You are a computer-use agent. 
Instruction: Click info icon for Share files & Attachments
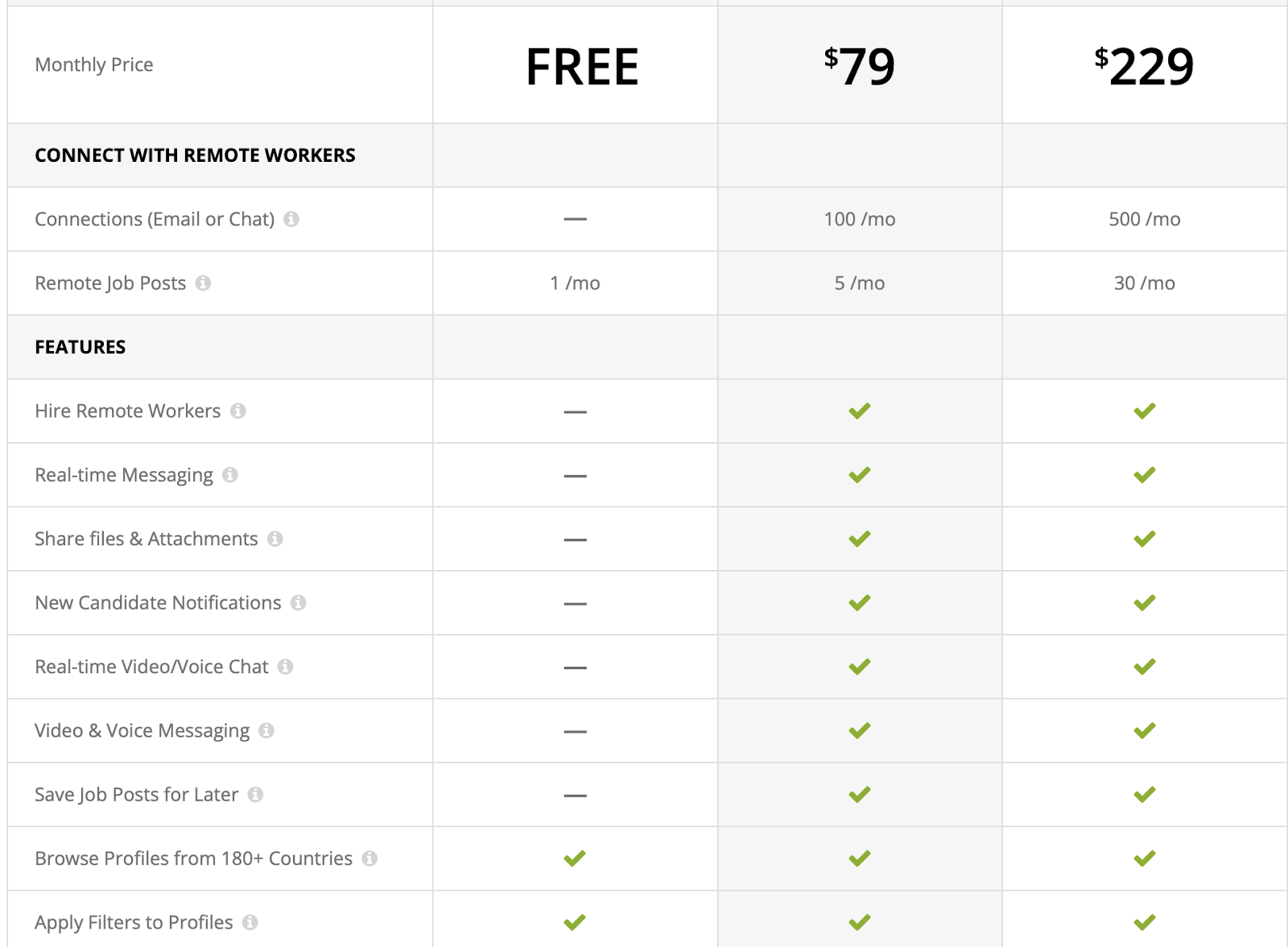(x=275, y=539)
